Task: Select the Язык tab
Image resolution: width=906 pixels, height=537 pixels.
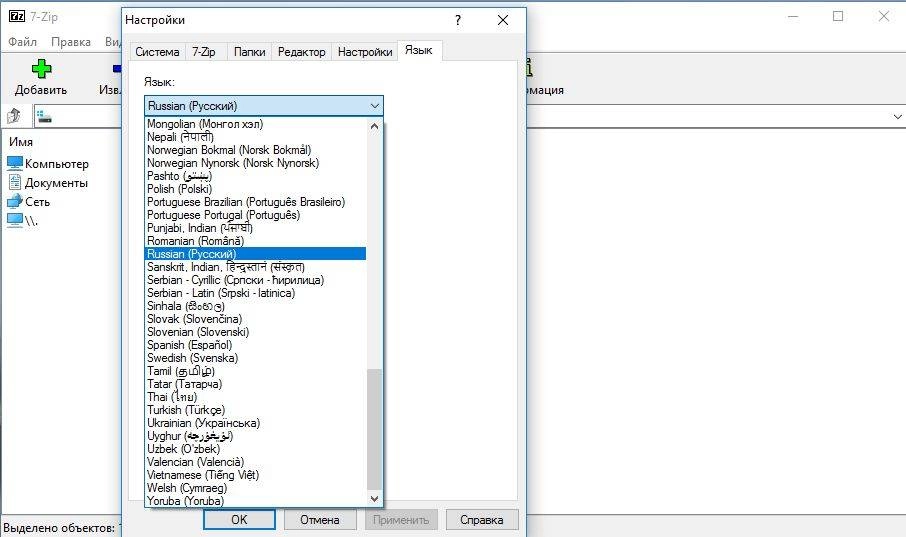Action: (419, 50)
